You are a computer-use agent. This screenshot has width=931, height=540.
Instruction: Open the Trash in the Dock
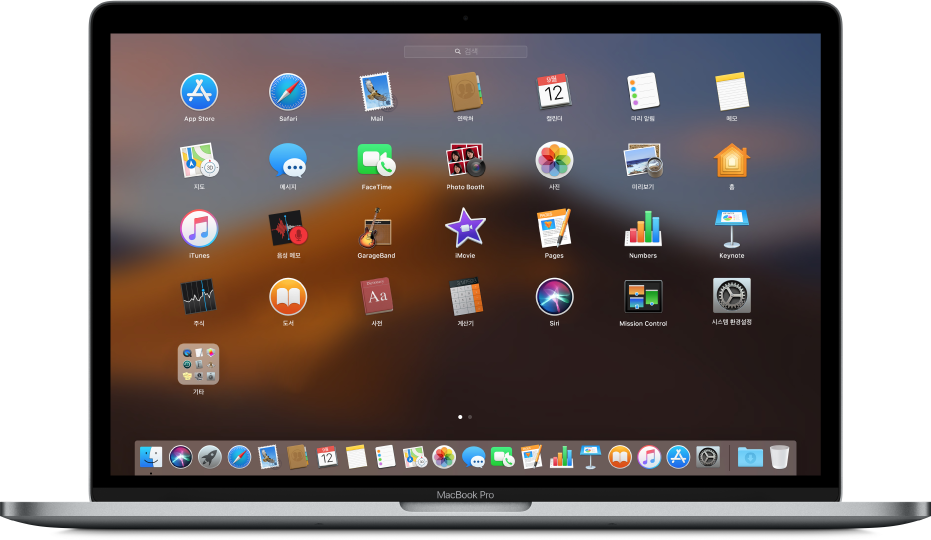[779, 457]
